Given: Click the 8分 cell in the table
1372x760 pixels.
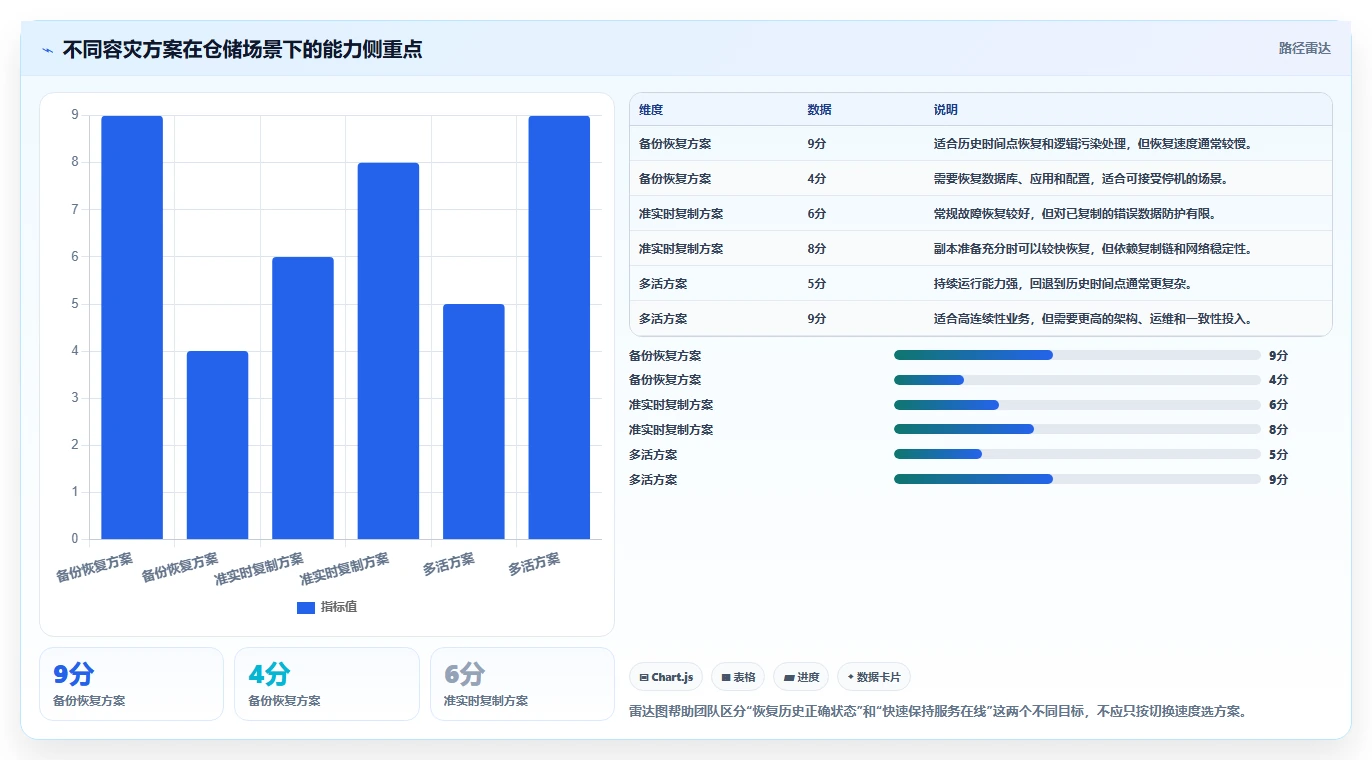Looking at the screenshot, I should coord(817,249).
